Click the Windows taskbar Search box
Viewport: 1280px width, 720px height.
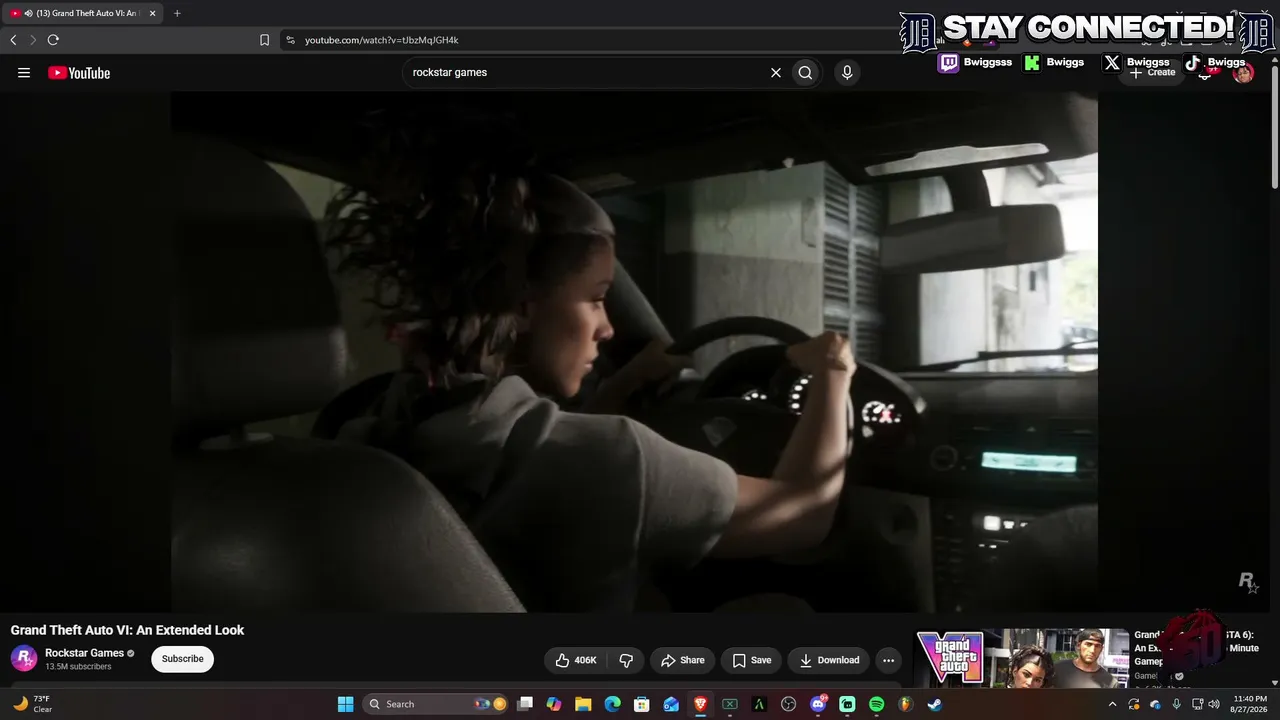tap(433, 704)
